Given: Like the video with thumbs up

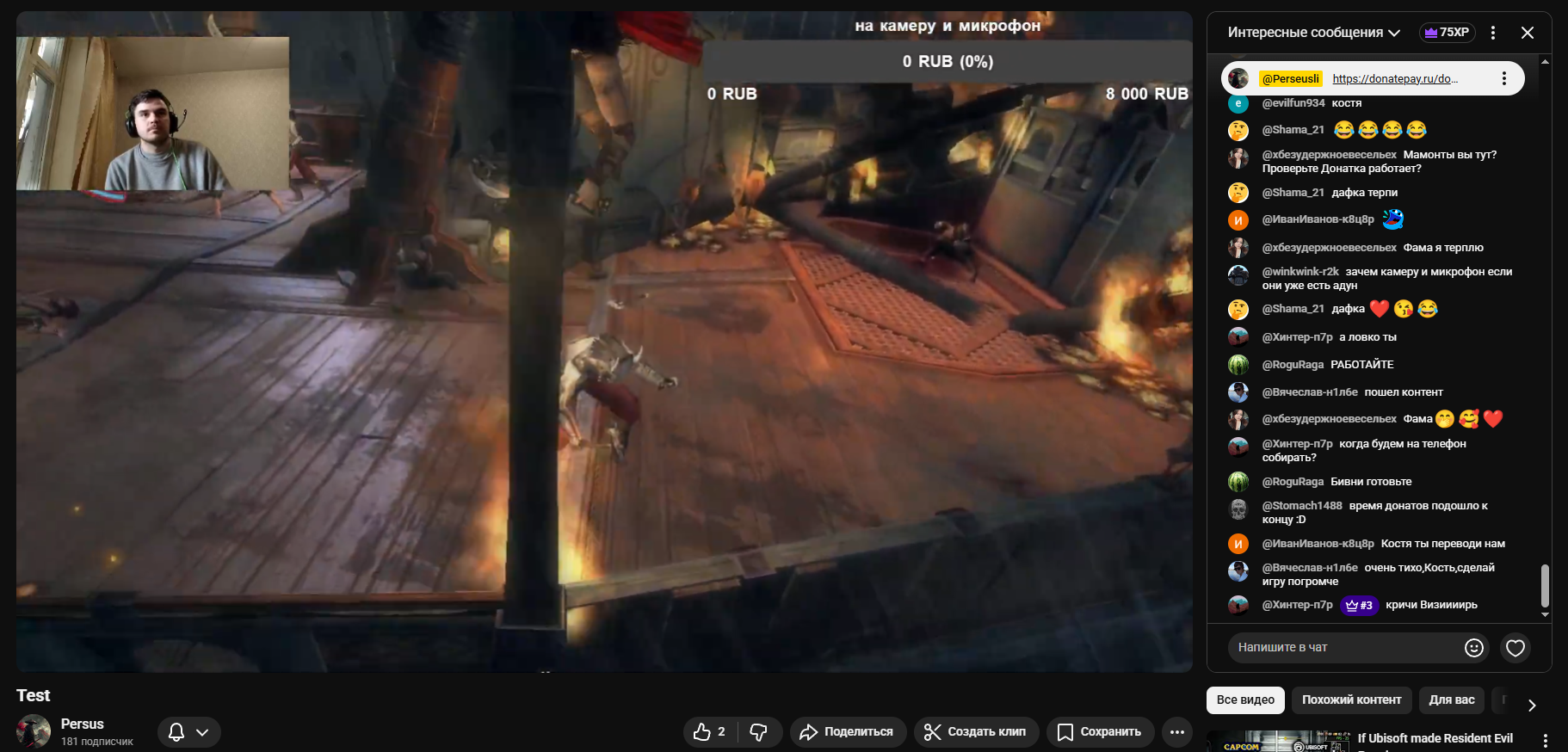Looking at the screenshot, I should tap(710, 732).
